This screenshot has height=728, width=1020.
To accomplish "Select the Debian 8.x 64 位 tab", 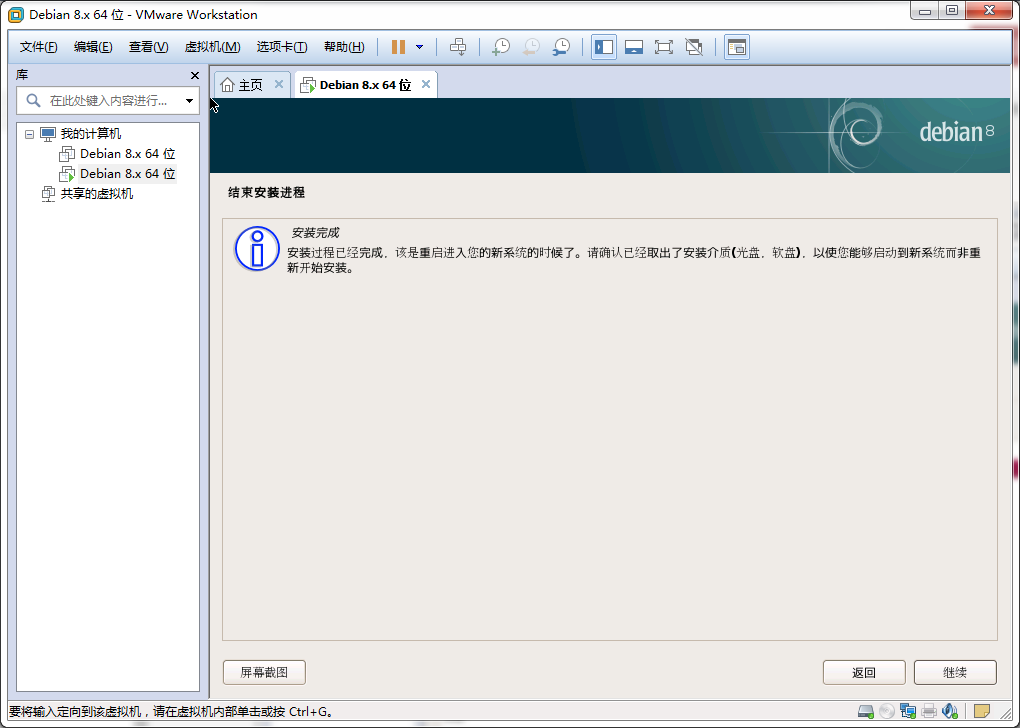I will tap(365, 85).
